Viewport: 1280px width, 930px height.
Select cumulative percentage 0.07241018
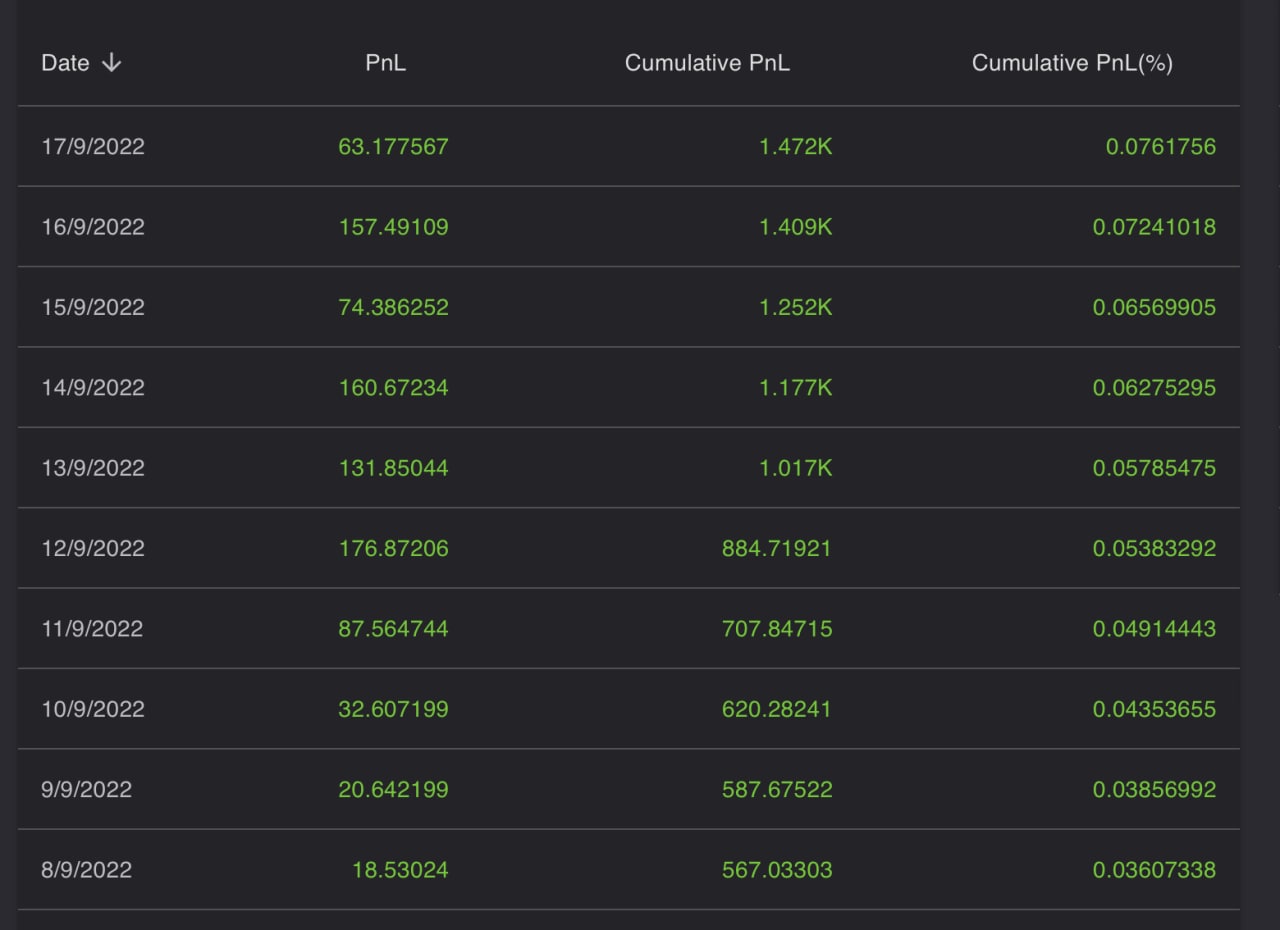[x=1154, y=227]
